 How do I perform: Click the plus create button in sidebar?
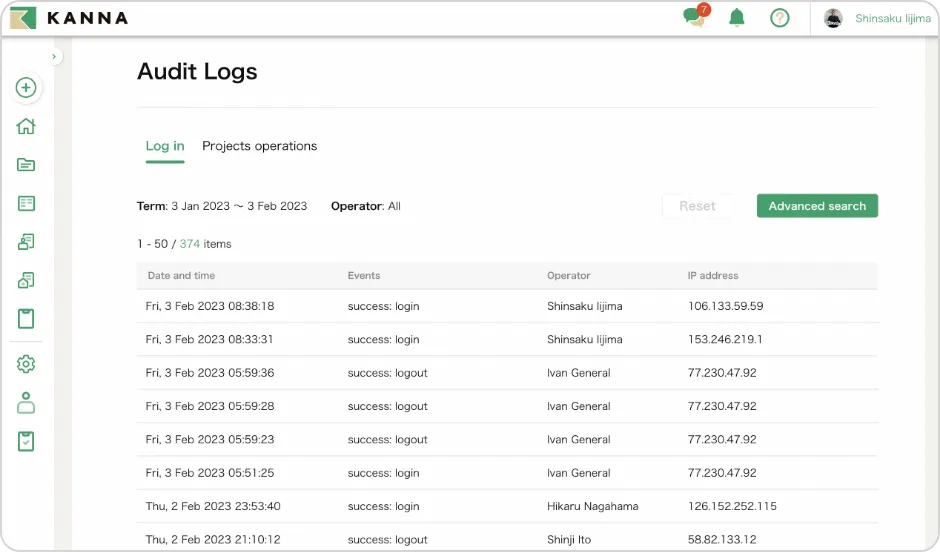(26, 88)
